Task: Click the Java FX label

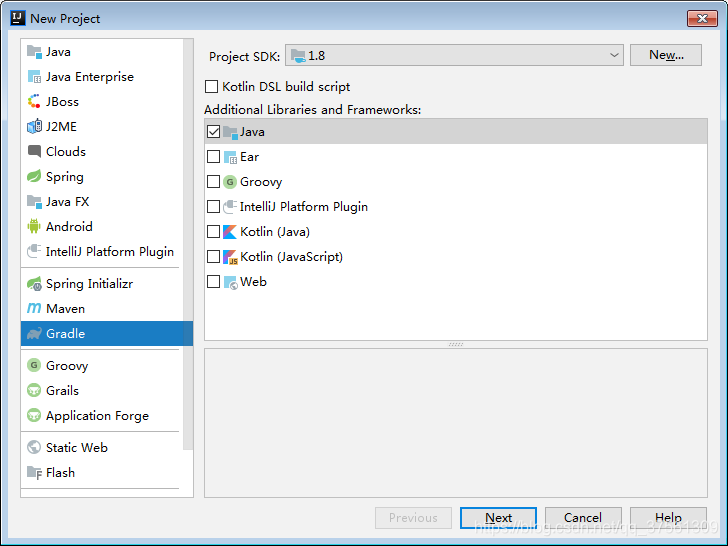Action: [x=67, y=202]
